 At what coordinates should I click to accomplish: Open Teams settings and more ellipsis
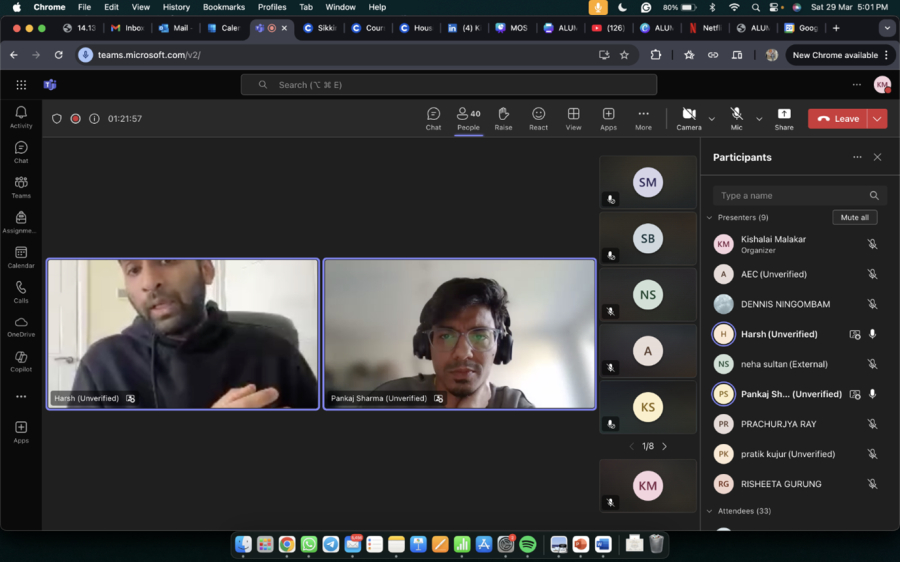(x=856, y=85)
